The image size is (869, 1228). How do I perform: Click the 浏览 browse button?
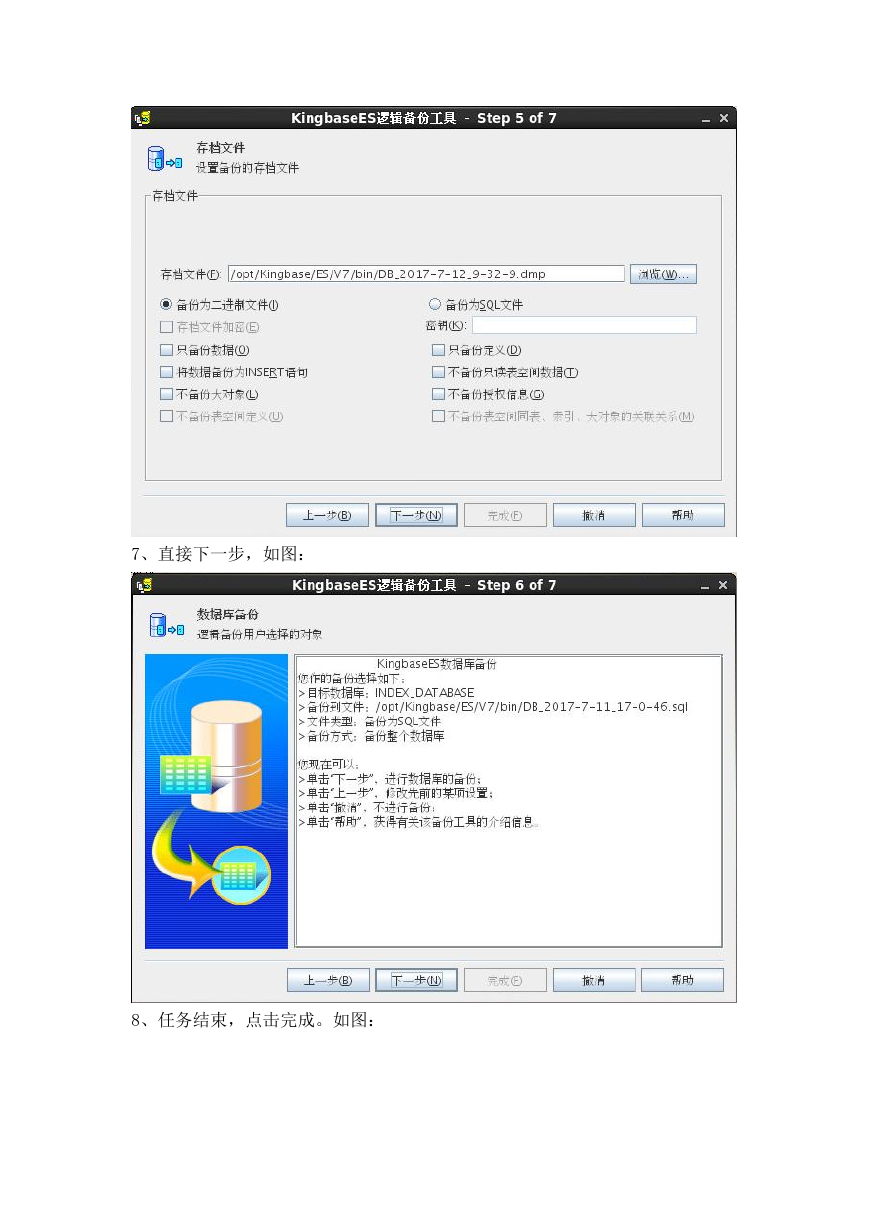coord(663,274)
